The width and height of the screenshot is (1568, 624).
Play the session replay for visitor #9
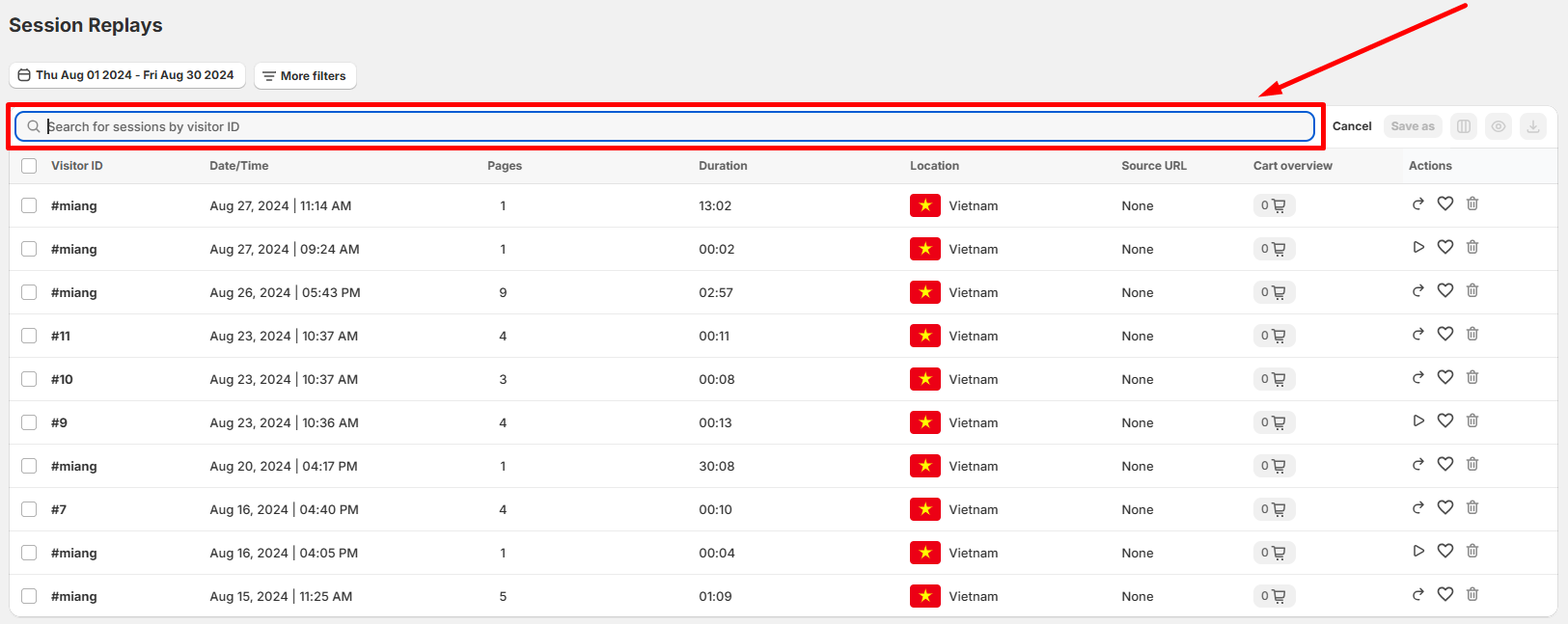click(1417, 421)
